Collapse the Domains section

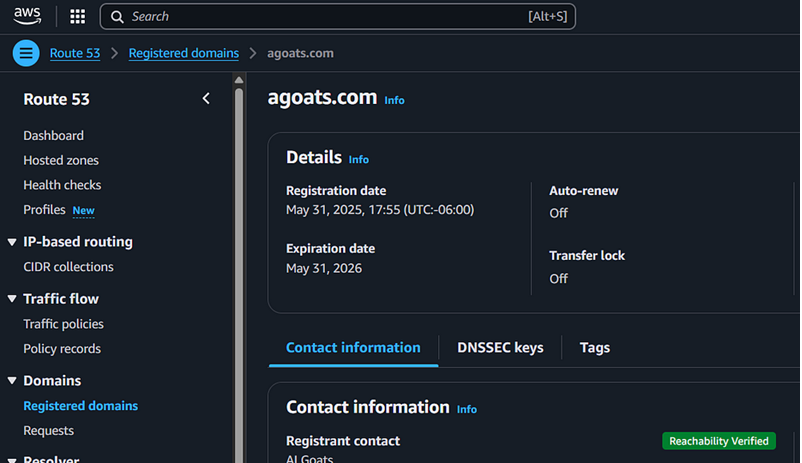pos(12,381)
